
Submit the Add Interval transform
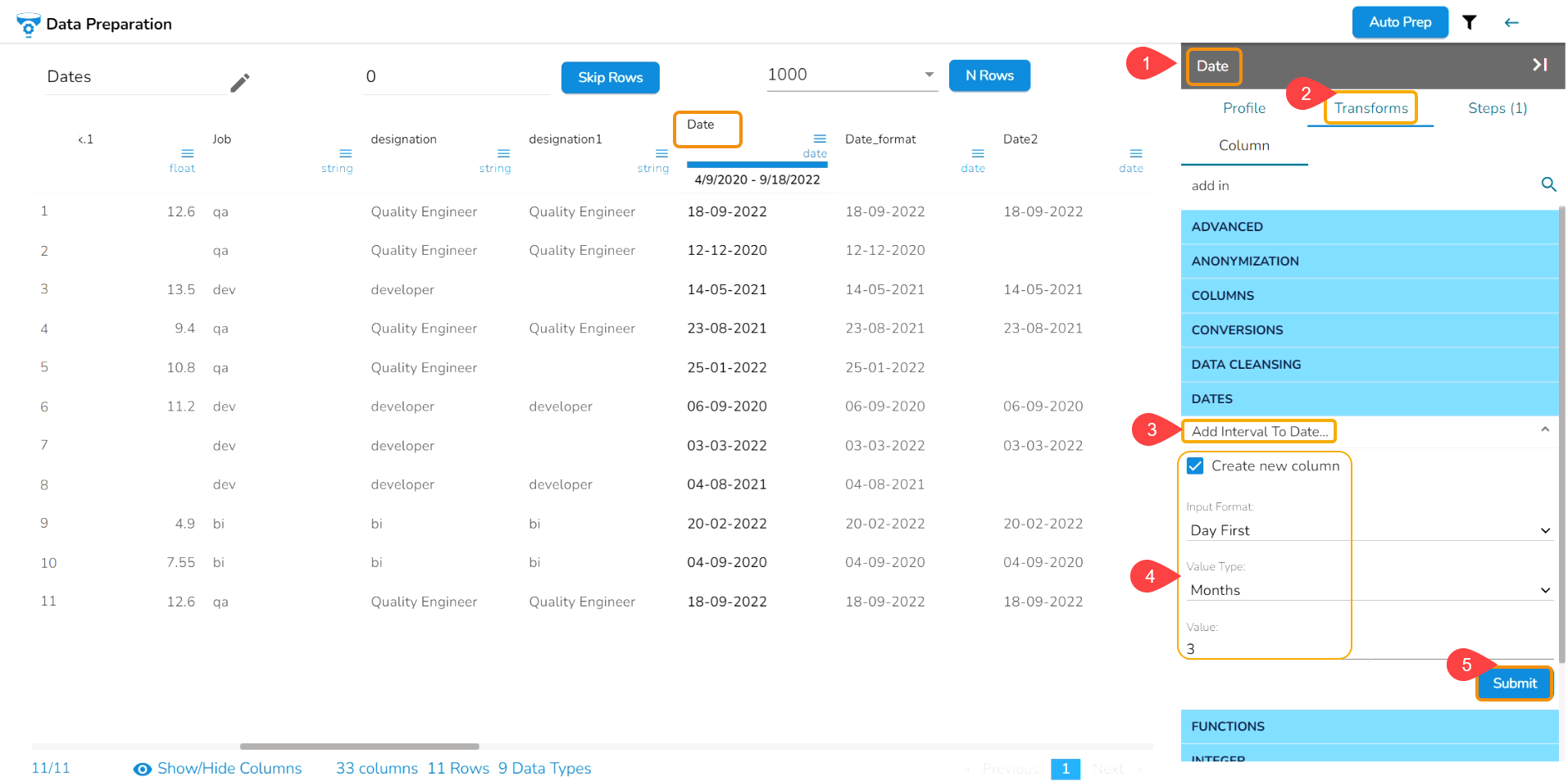(x=1515, y=683)
